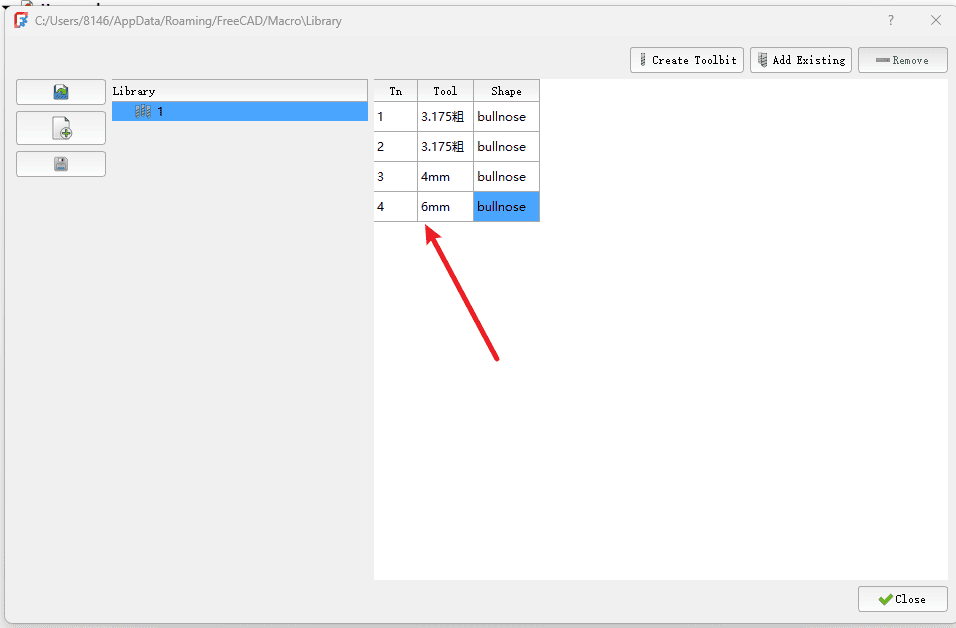956x628 pixels.
Task: Click tool number 2 cell
Action: [x=395, y=147]
